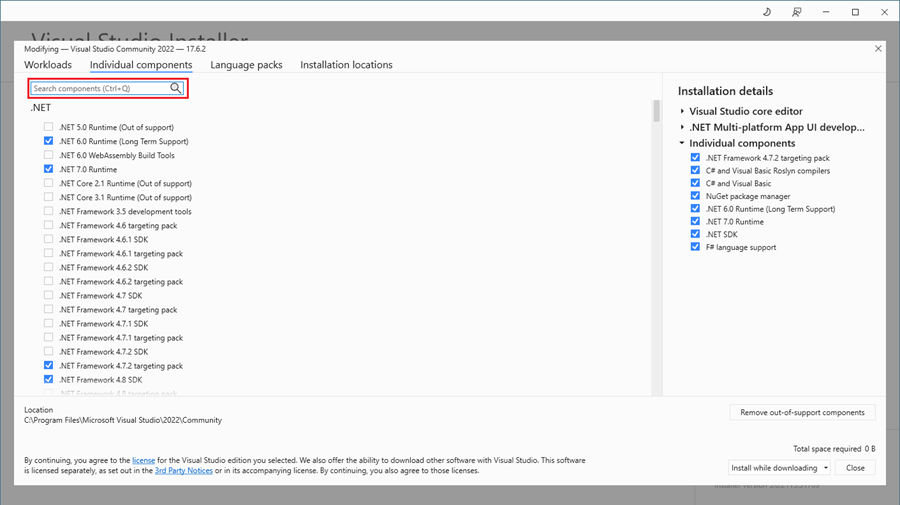Uncheck .NET Framework 4.8 SDK
The height and width of the screenshot is (505, 900).
[48, 379]
